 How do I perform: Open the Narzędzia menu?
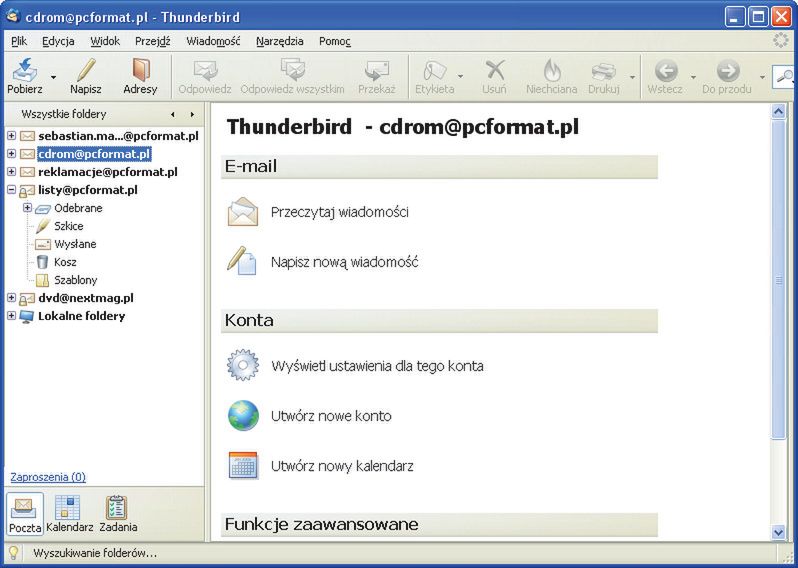(x=280, y=41)
